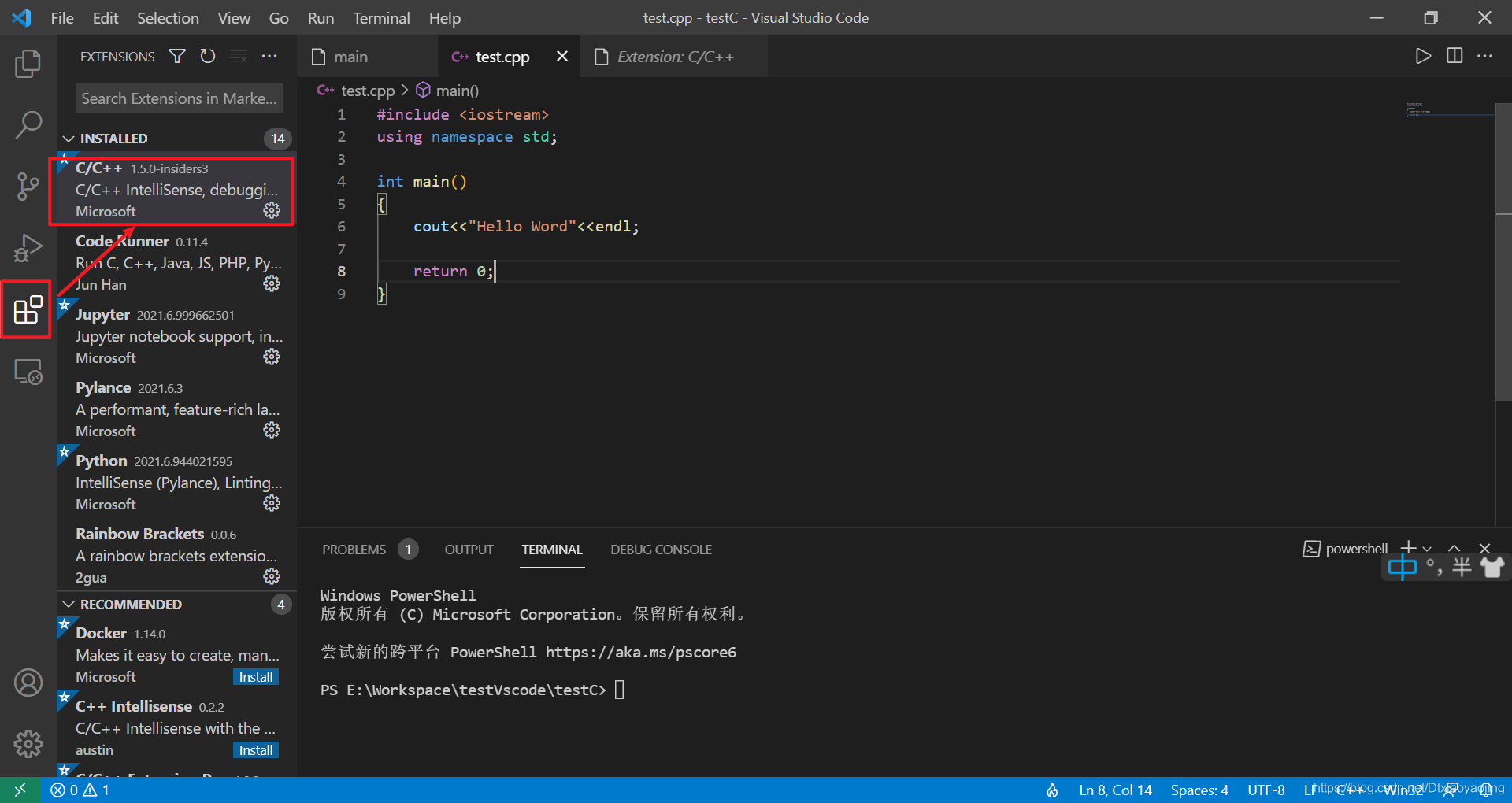Image resolution: width=1512 pixels, height=803 pixels.
Task: Open the Manage gear at the activity bar bottom
Action: 28,744
